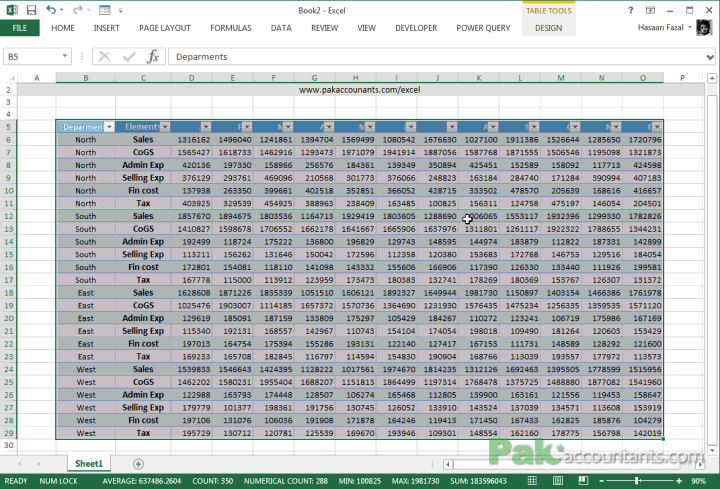Click the form icon in quick access toolbar

pos(105,10)
